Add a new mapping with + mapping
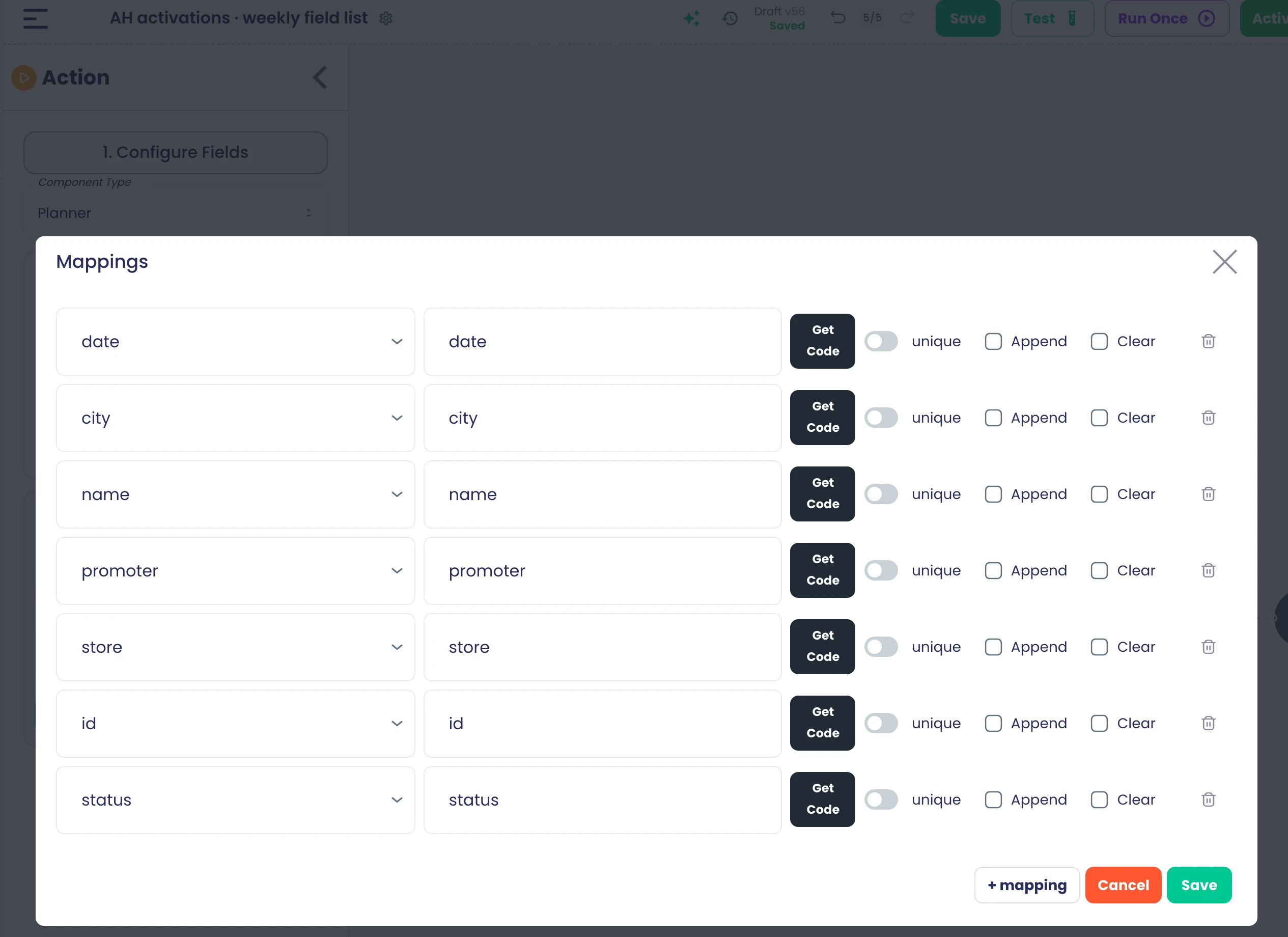 tap(1027, 885)
